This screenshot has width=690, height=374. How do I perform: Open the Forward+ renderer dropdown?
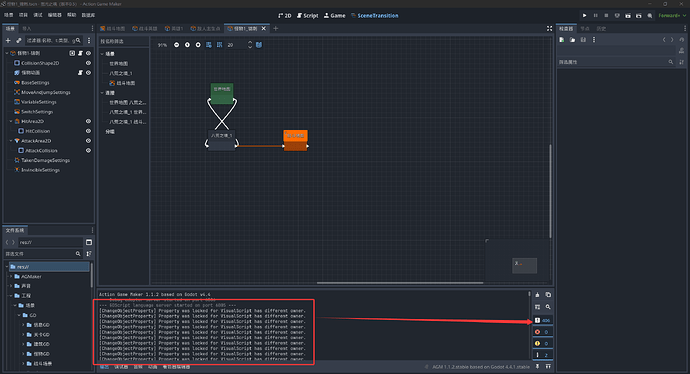pos(671,15)
